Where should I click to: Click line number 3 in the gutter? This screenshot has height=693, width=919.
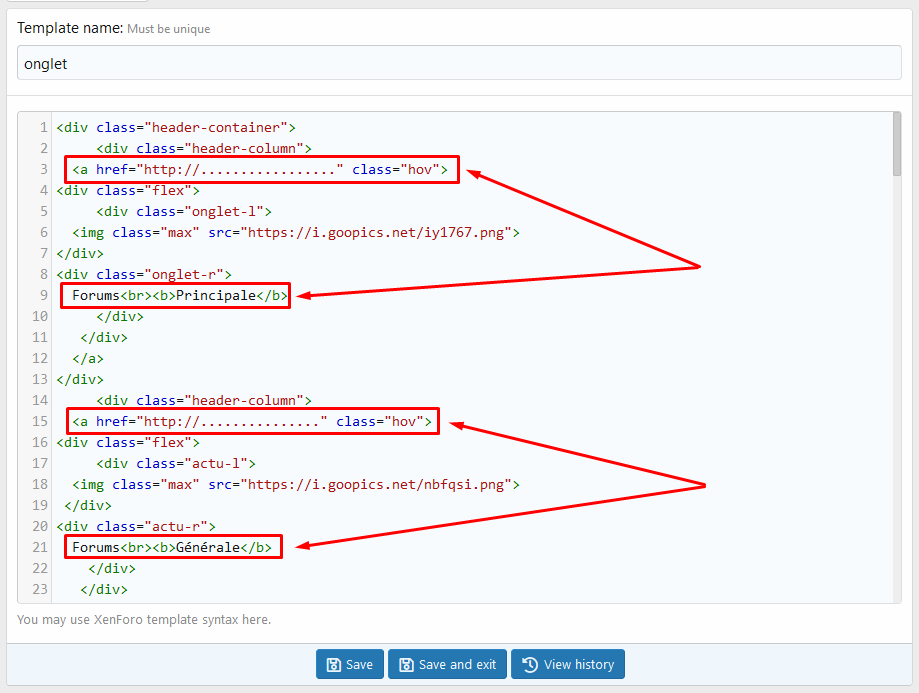click(44, 169)
